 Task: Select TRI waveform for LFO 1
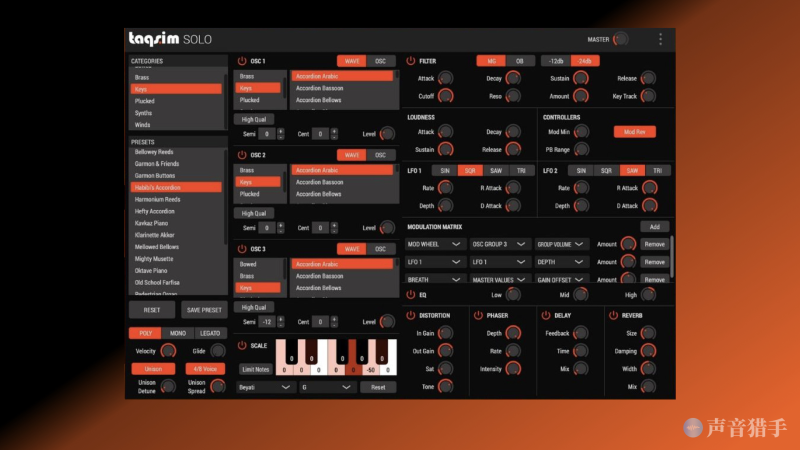pos(520,171)
